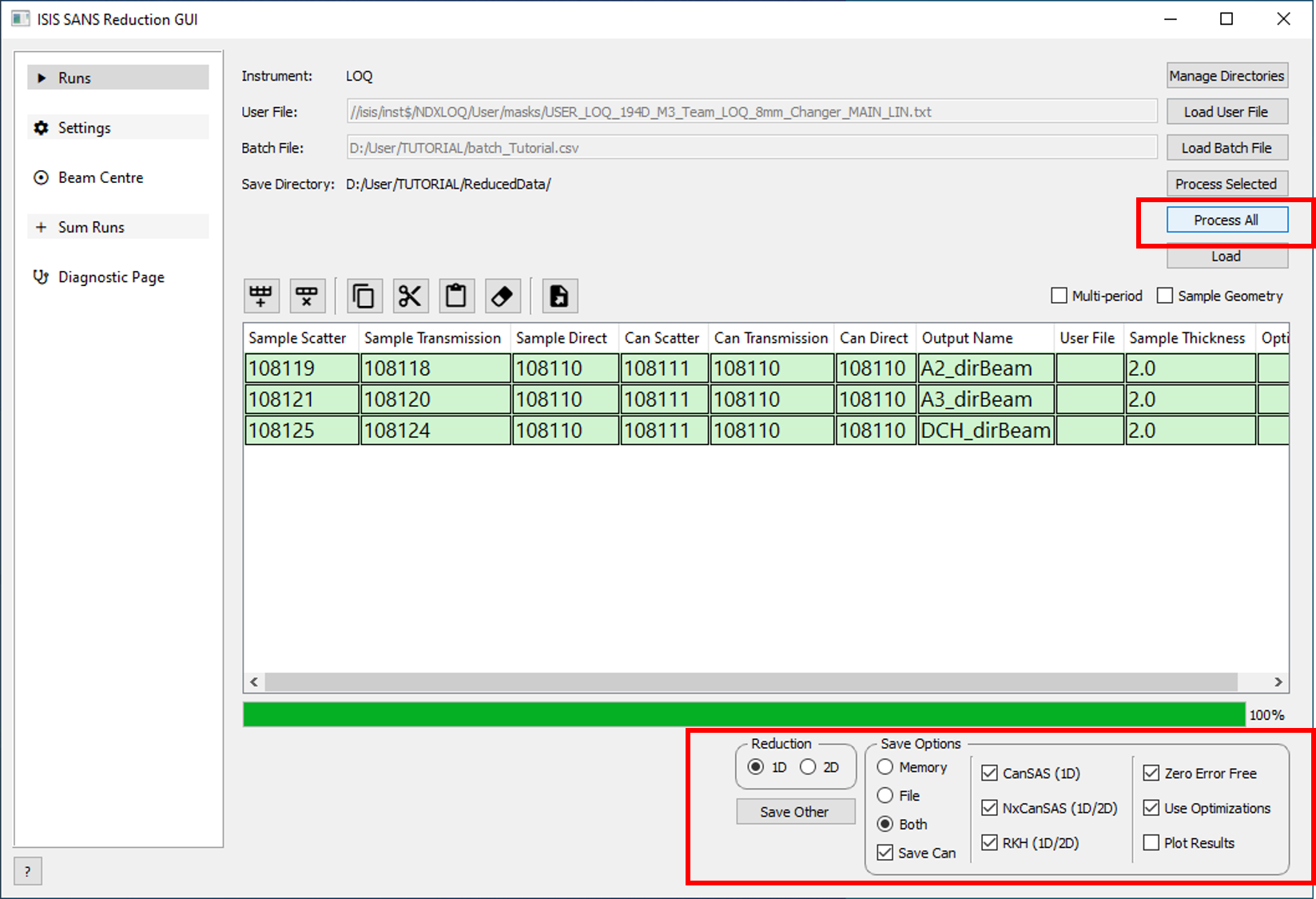Tick the Plot Results checkbox
This screenshot has width=1316, height=899.
[x=1151, y=843]
